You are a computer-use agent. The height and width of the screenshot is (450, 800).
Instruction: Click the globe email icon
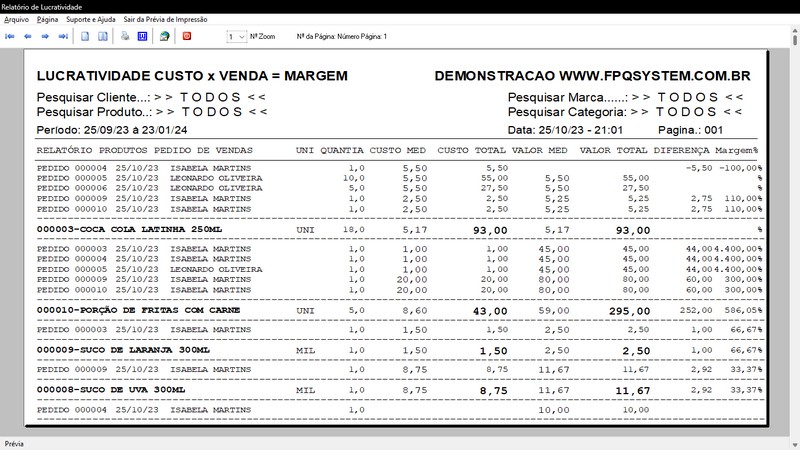point(164,36)
